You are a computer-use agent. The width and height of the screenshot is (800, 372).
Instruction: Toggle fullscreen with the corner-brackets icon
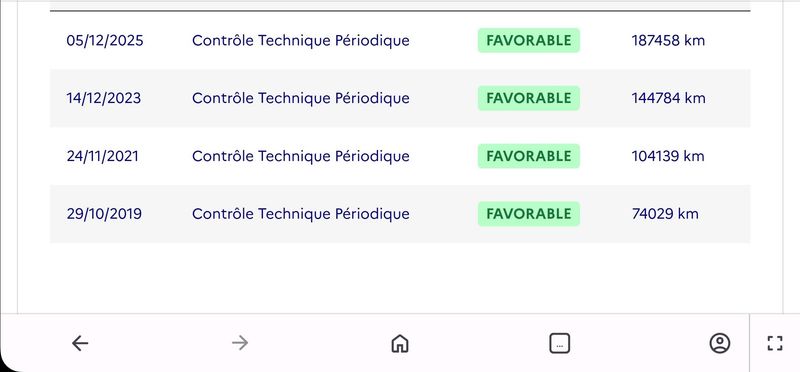[774, 343]
